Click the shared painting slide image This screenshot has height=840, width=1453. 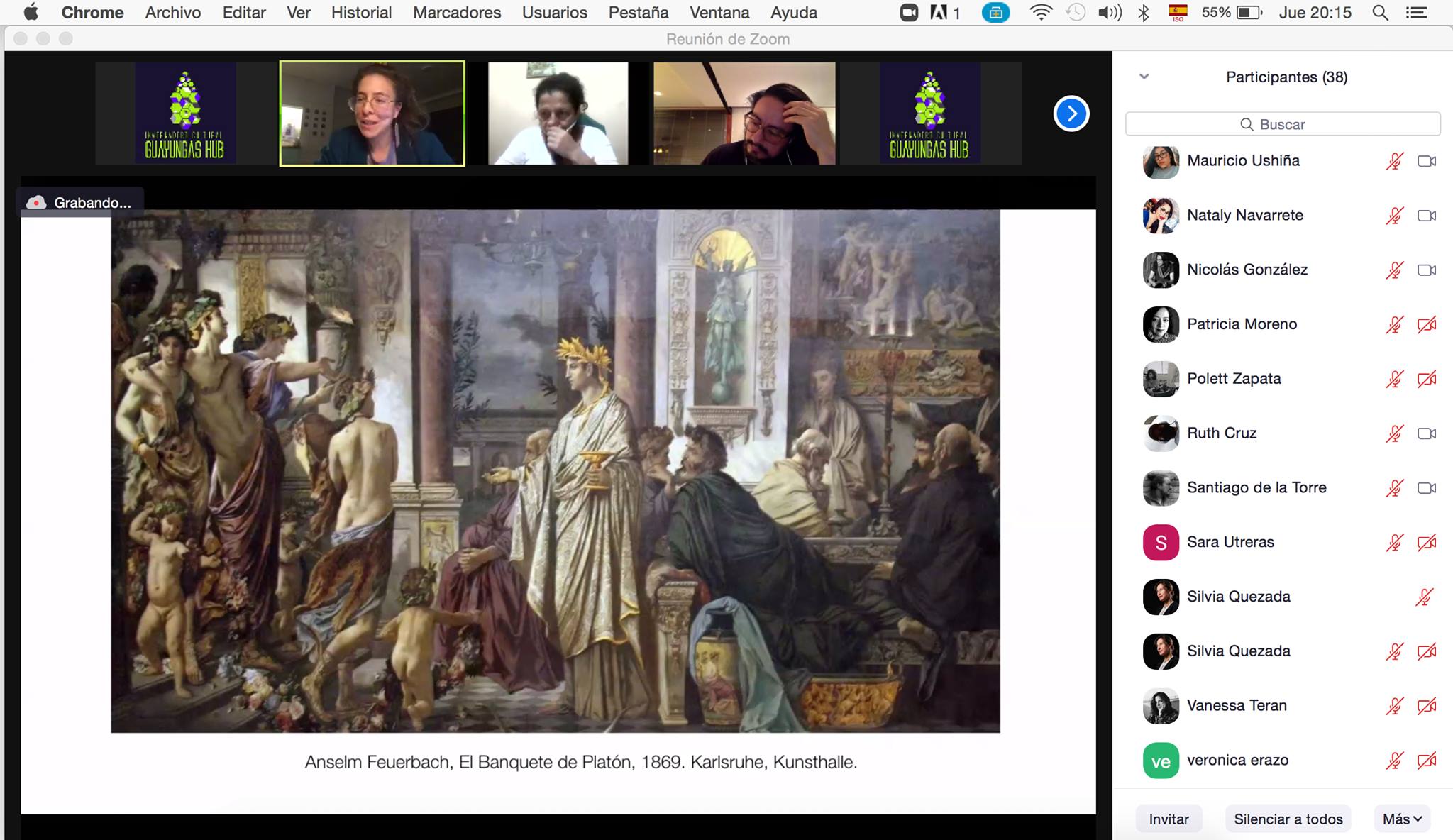556,471
